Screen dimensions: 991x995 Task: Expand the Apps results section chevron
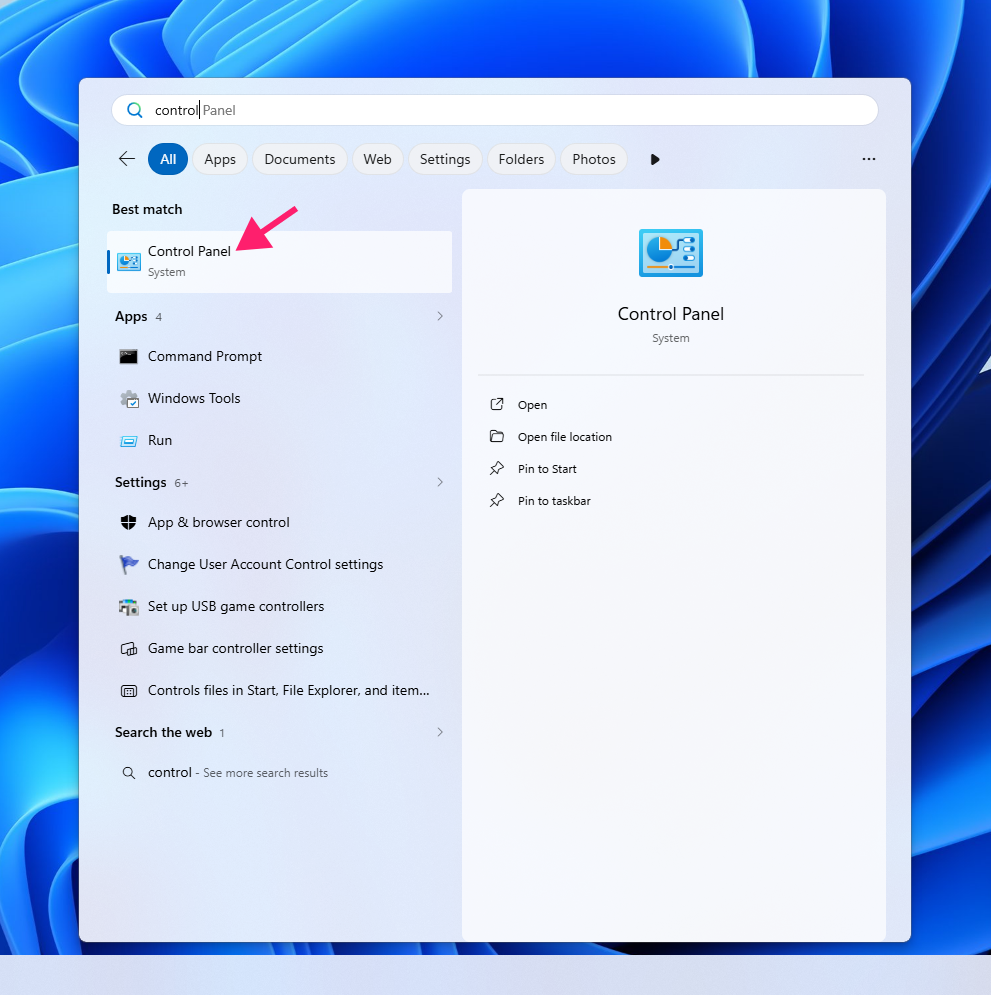coord(440,316)
